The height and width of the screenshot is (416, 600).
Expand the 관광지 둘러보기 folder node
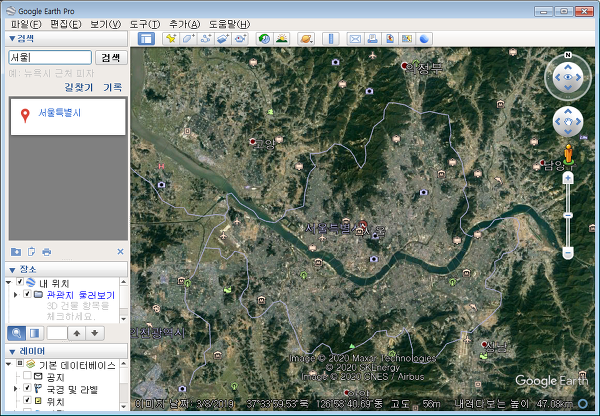point(16,295)
